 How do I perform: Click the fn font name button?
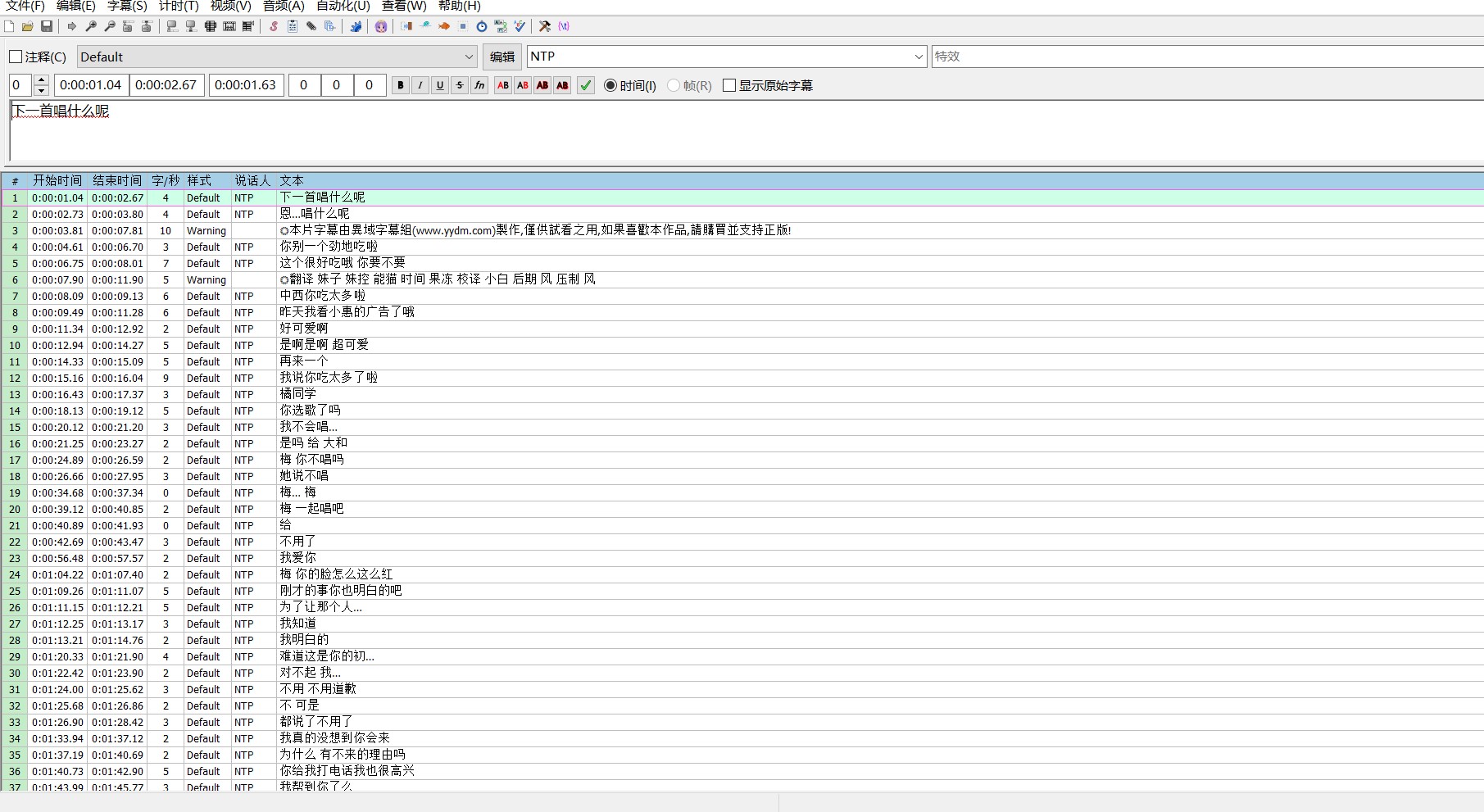click(479, 85)
